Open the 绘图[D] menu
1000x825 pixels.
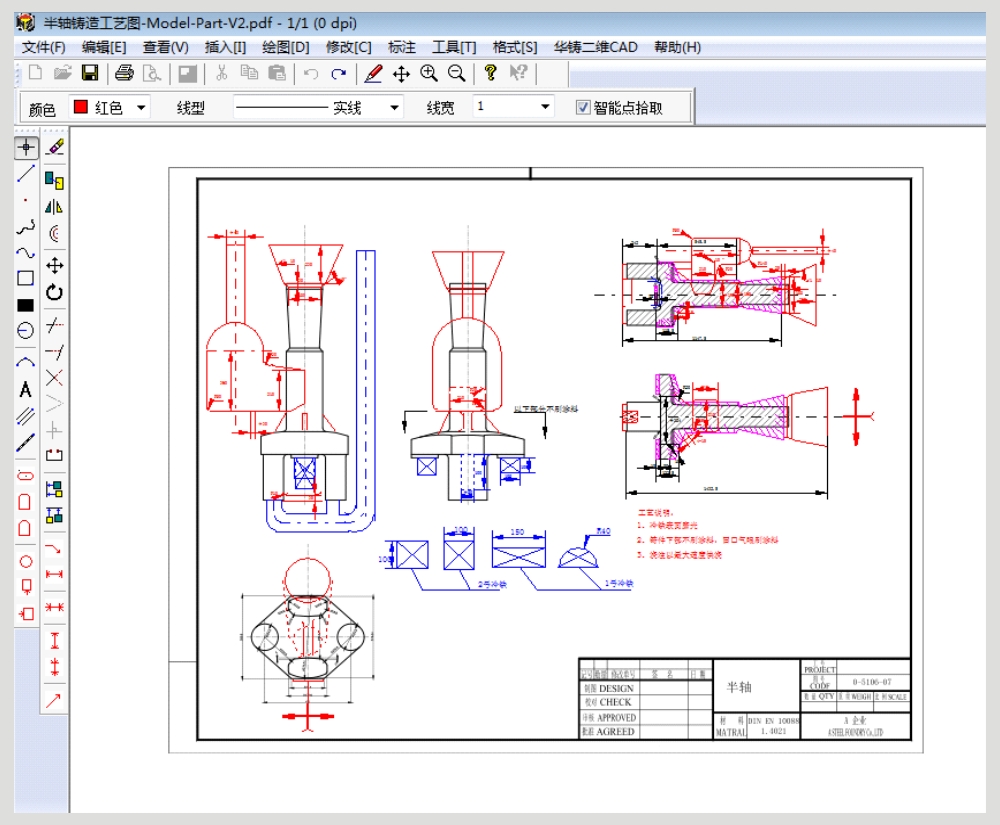pos(286,47)
